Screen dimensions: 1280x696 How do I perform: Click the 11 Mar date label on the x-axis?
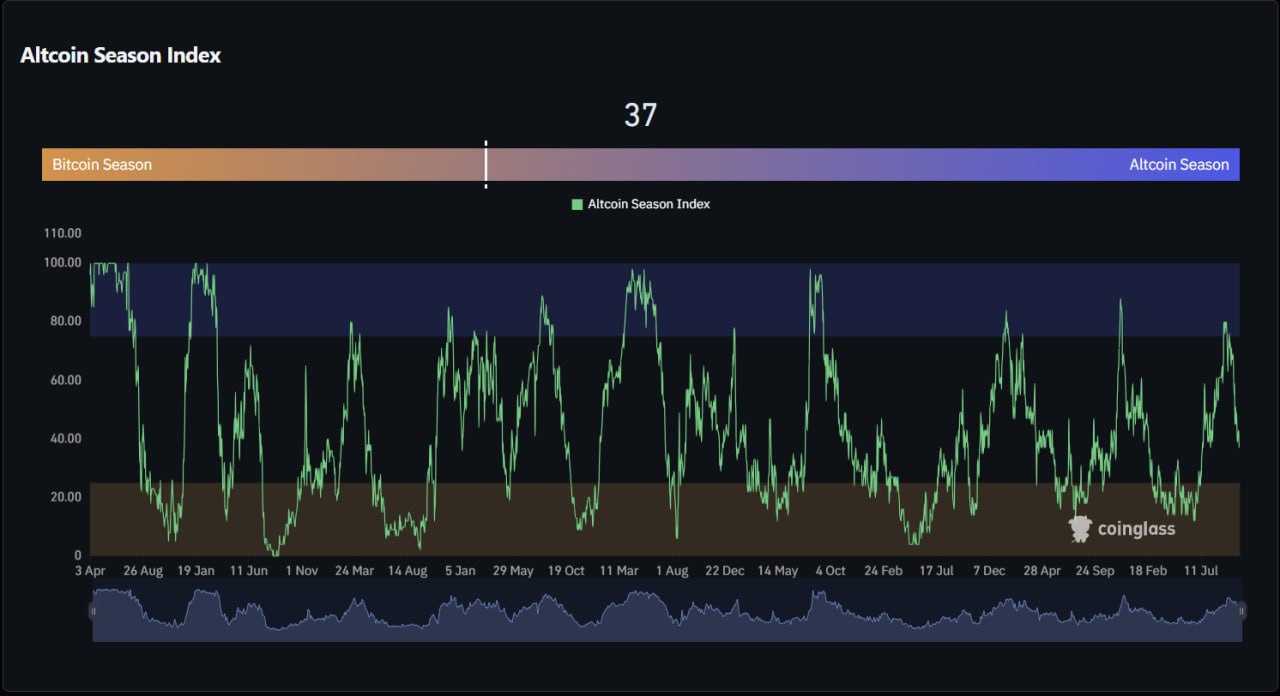click(619, 570)
